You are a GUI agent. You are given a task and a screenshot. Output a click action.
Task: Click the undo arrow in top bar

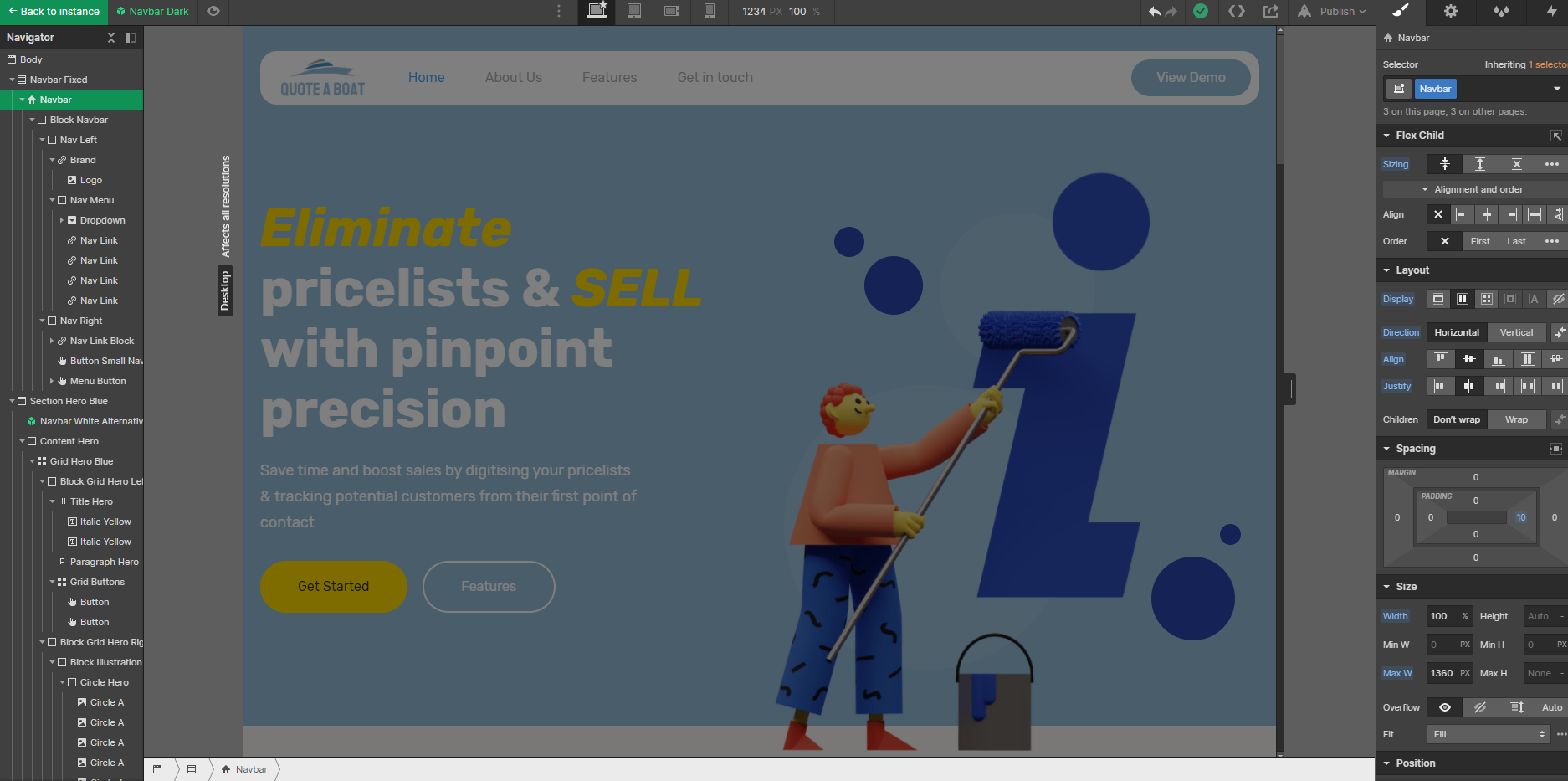tap(1155, 12)
